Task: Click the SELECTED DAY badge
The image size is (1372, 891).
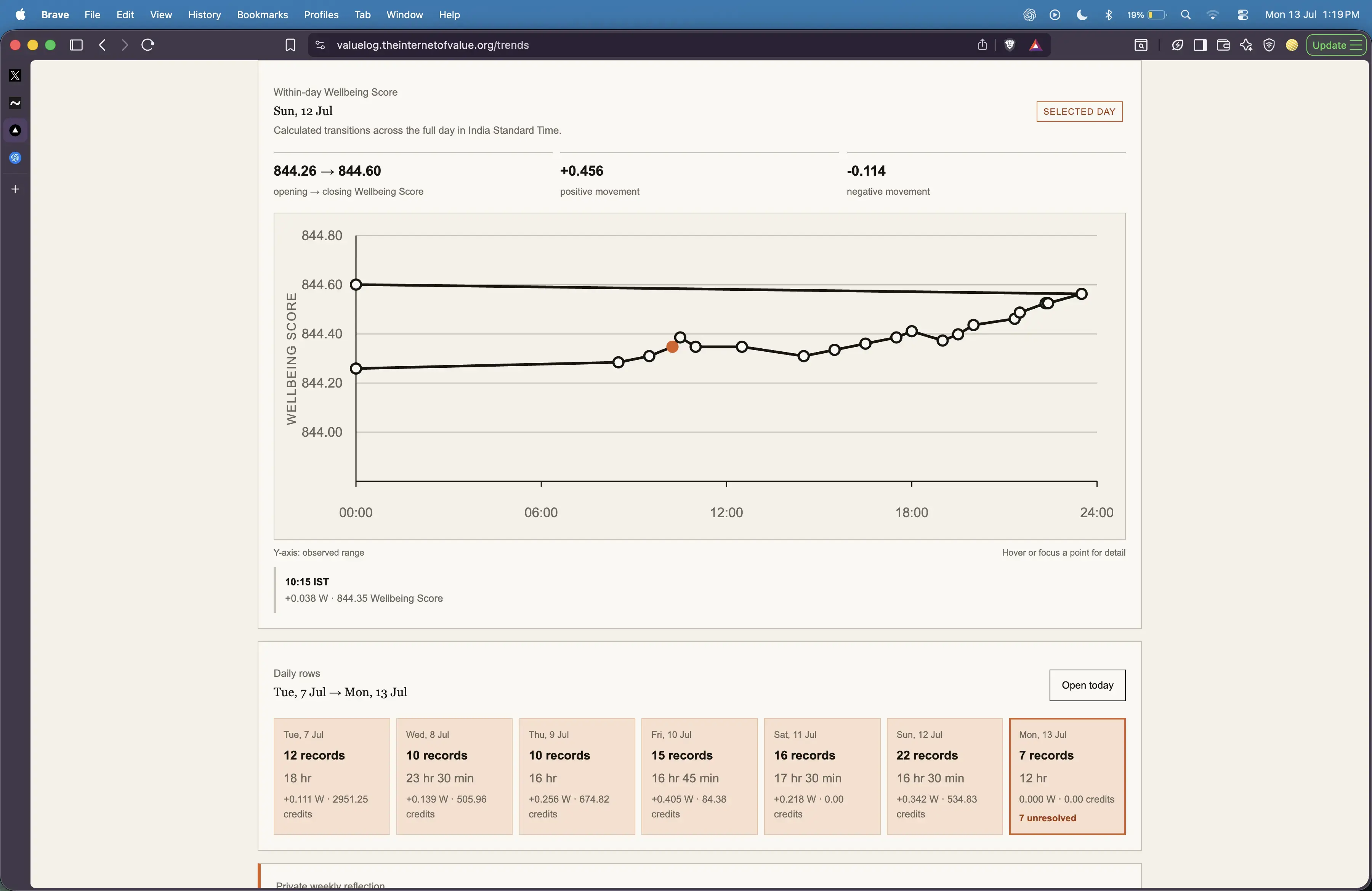Action: pyautogui.click(x=1079, y=112)
